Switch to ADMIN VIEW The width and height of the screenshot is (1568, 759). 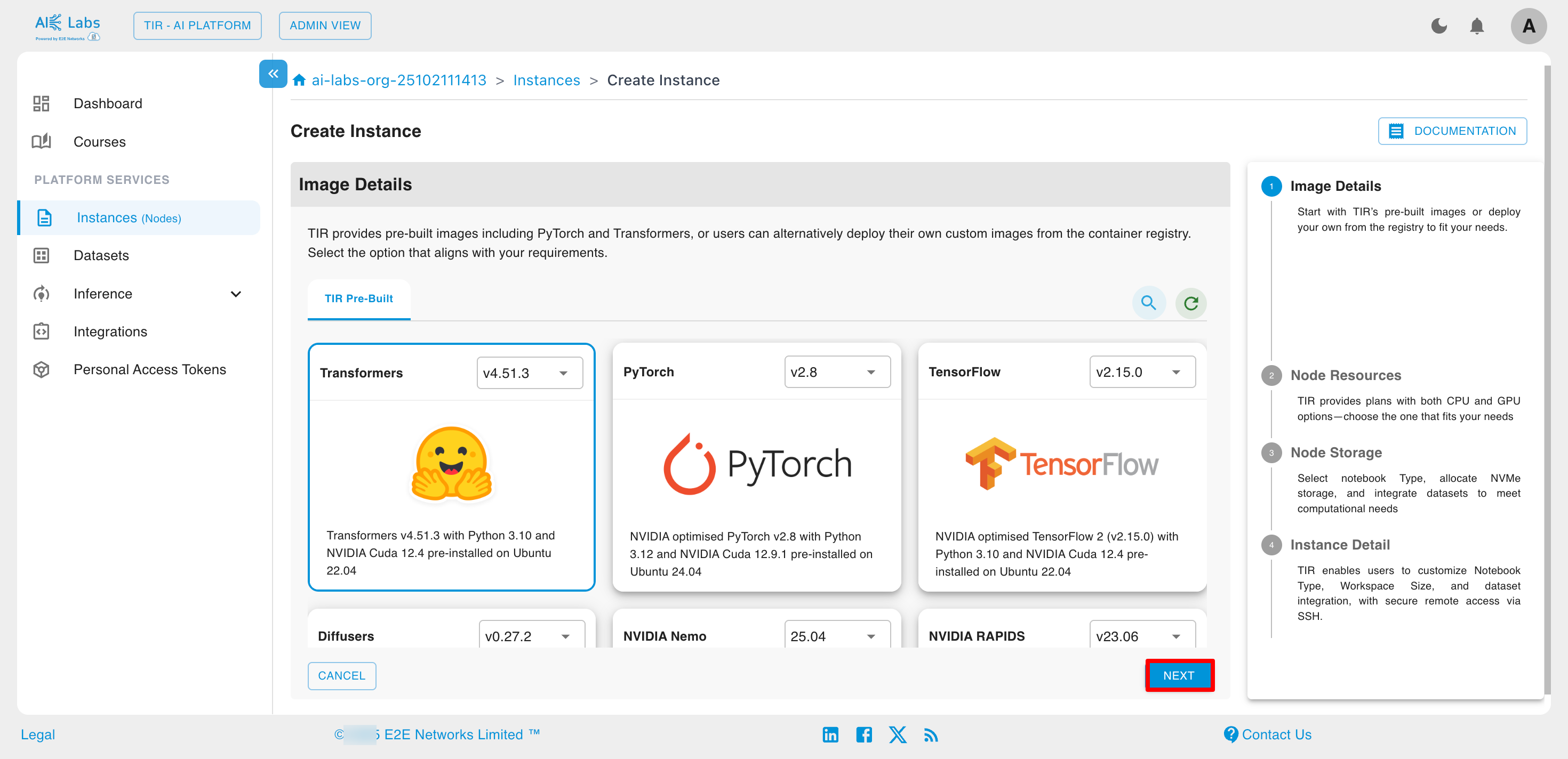coord(325,26)
